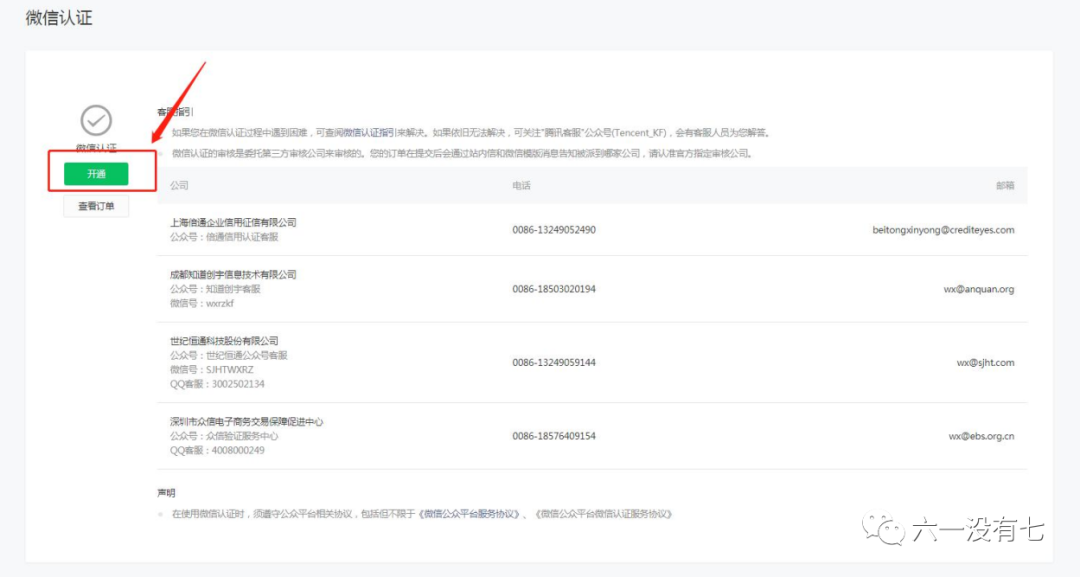Click the 微信认证 checkmark circle icon
The image size is (1080, 577).
point(96,120)
